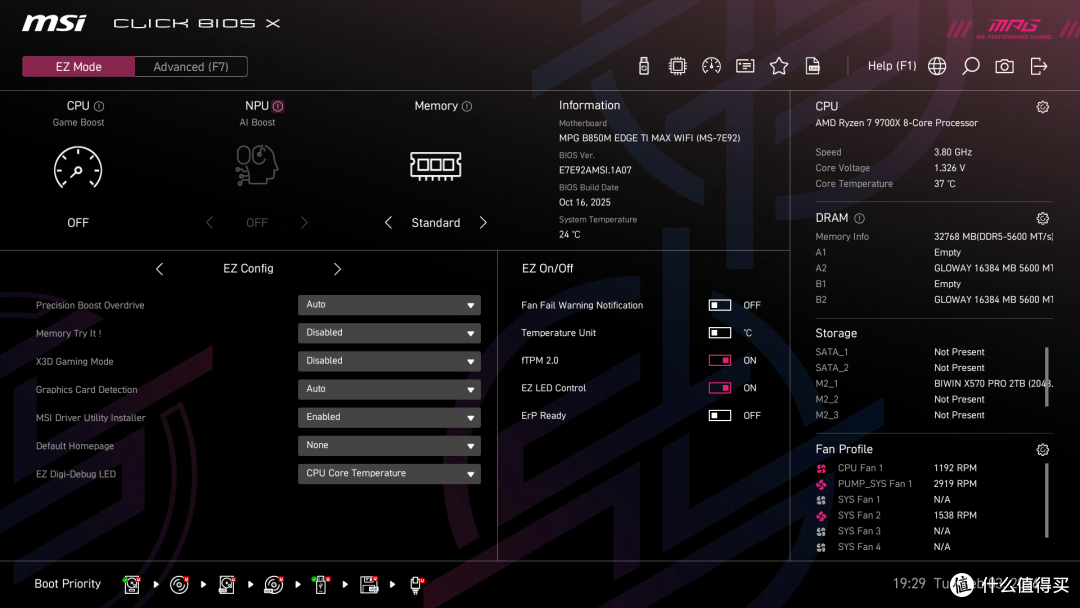Viewport: 1080px width, 608px height.
Task: Open Graphics Card Detection dropdown
Action: 389,389
